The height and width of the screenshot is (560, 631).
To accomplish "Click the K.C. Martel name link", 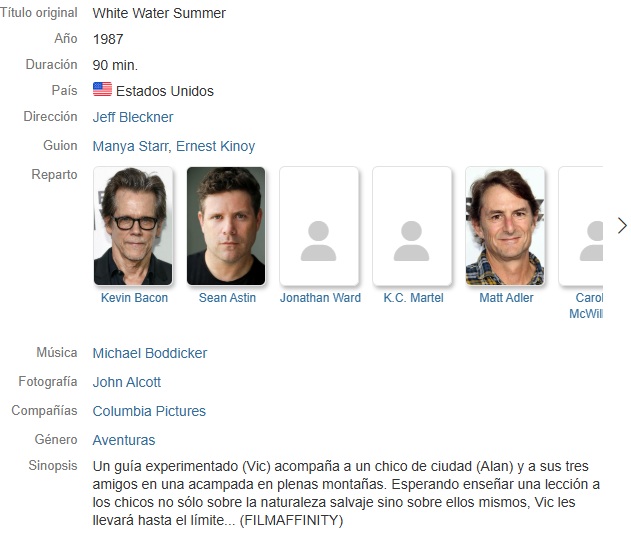I will [413, 298].
